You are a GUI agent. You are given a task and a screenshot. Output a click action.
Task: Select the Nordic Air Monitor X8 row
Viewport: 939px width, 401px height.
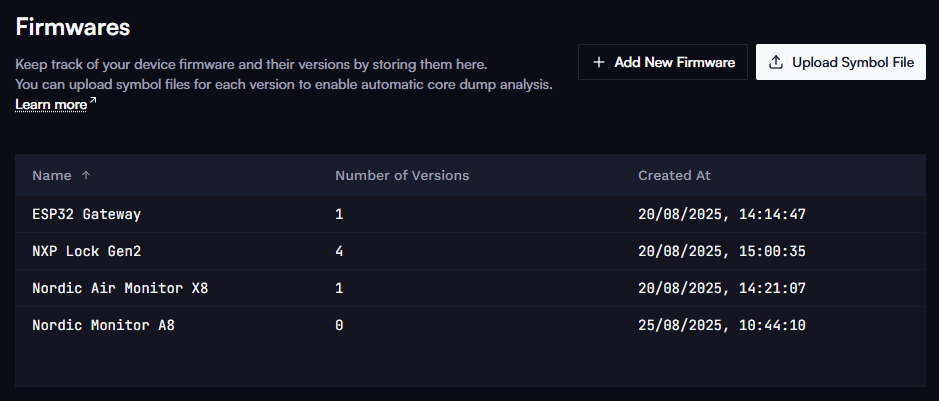[x=470, y=288]
